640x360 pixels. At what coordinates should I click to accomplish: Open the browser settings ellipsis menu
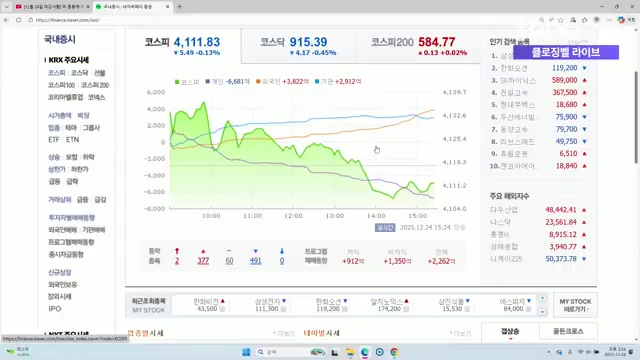pyautogui.click(x=609, y=20)
